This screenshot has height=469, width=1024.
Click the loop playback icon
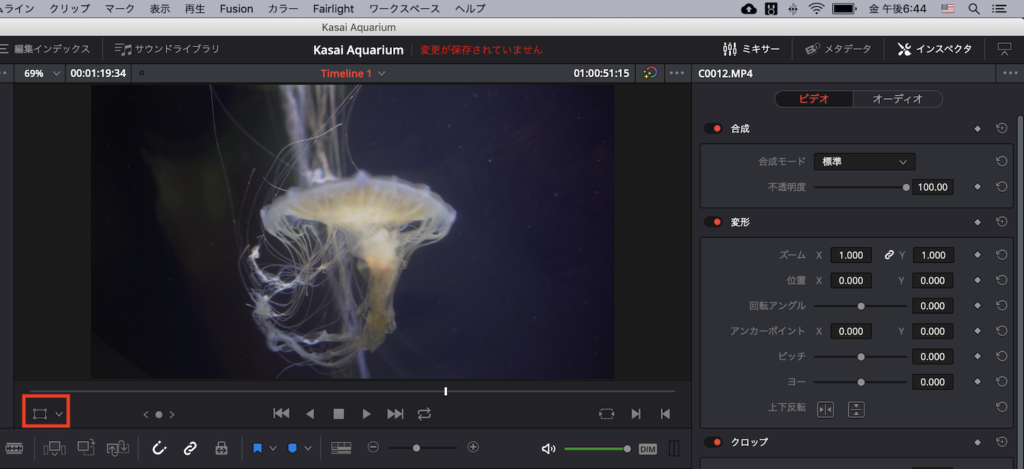point(424,413)
